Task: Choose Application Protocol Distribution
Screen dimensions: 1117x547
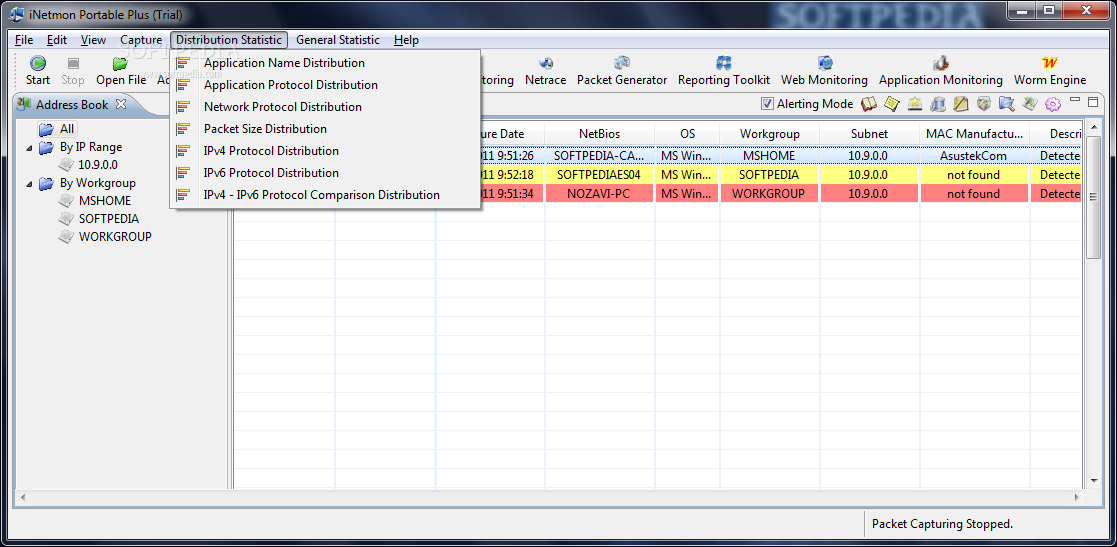Action: coord(325,85)
